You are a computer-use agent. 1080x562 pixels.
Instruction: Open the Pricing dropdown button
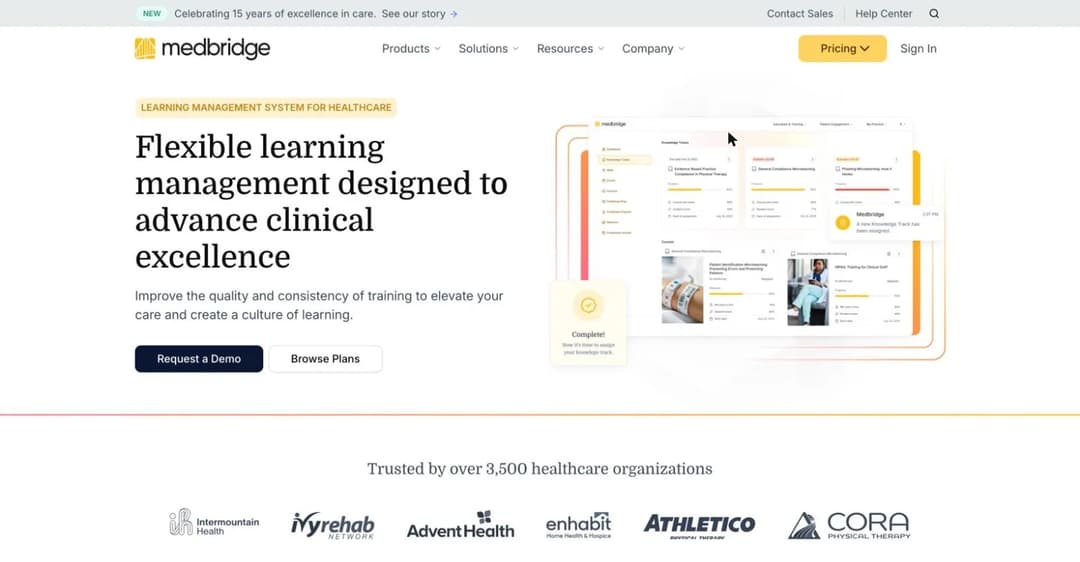[x=842, y=49]
